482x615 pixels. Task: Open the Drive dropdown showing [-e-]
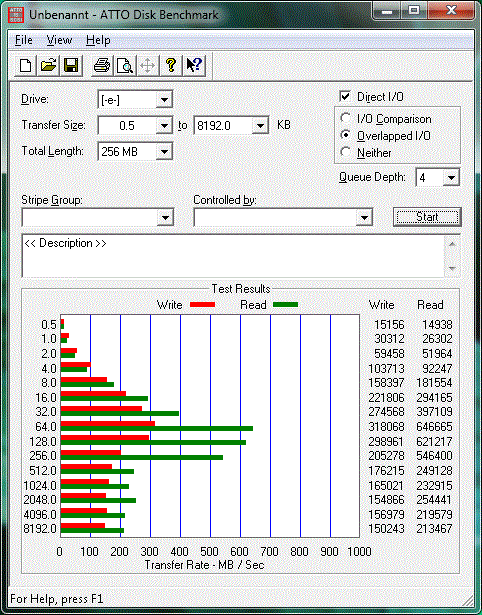[164, 100]
